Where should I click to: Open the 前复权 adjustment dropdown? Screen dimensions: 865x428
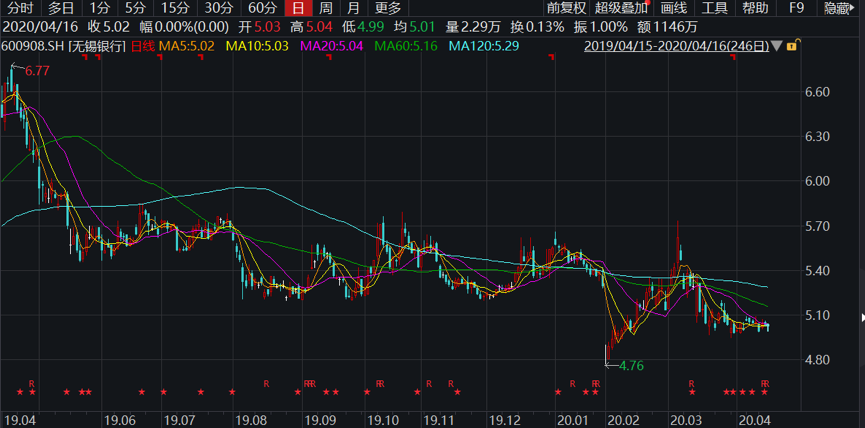click(566, 8)
